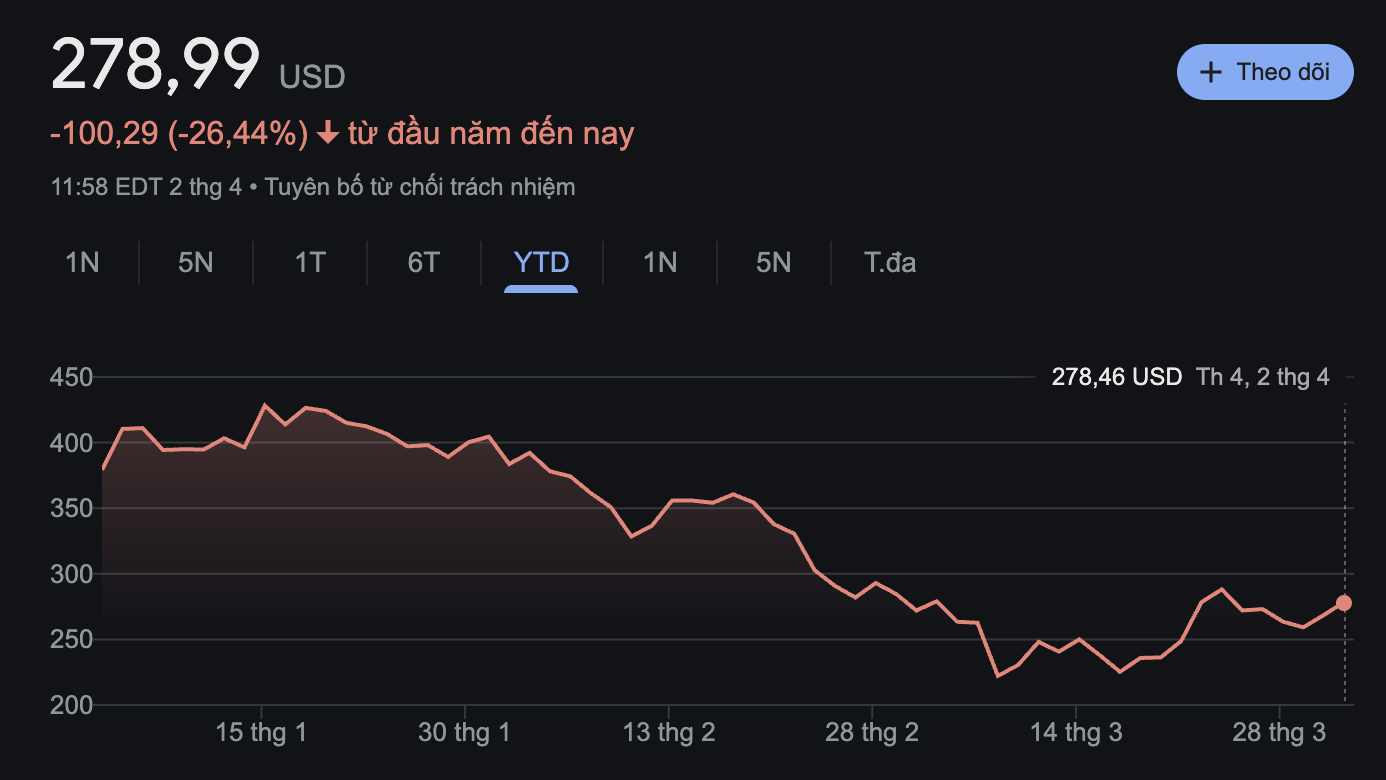Viewport: 1386px width, 780px height.
Task: Switch to the 5N five-year tab after YTD
Action: pos(774,263)
